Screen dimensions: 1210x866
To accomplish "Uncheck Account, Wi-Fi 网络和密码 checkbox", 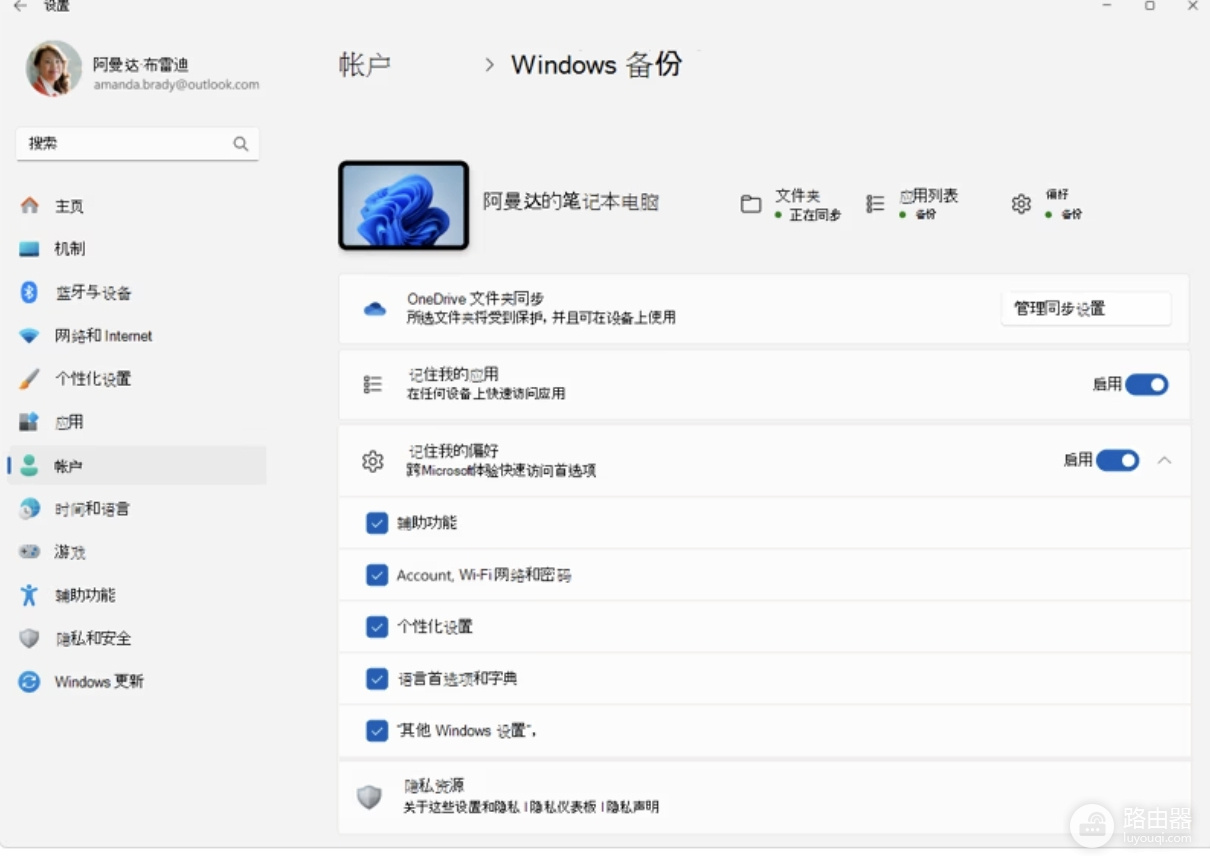I will click(377, 575).
